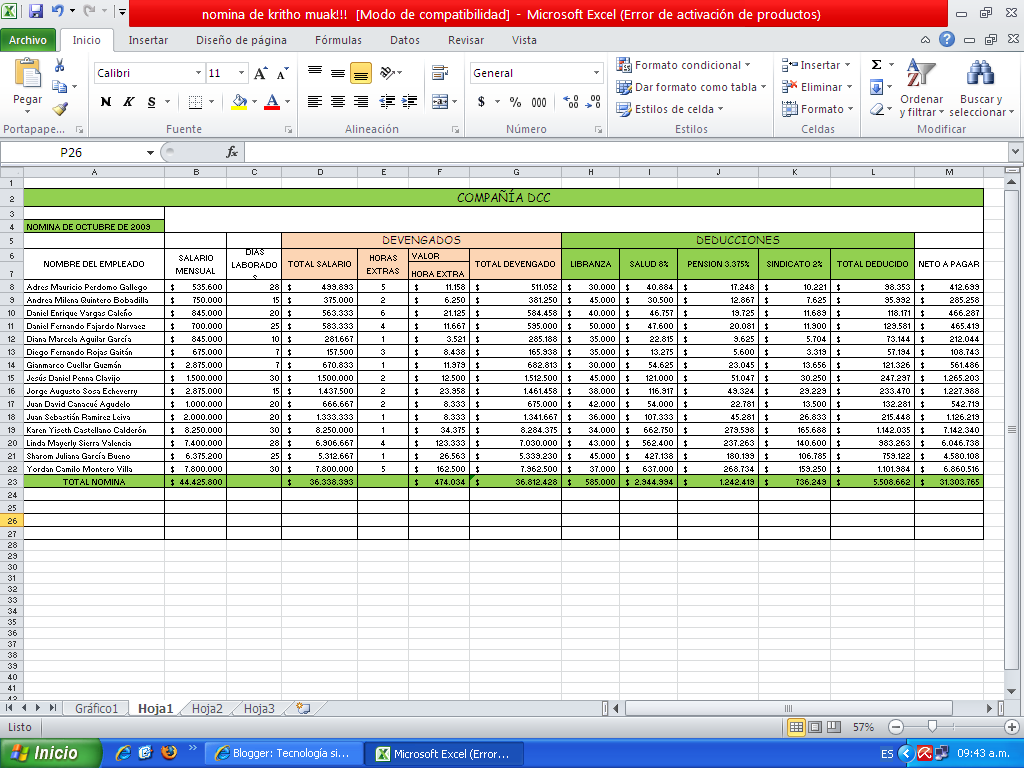Click the Merge and Center icon
The image size is (1024, 768).
pos(441,102)
